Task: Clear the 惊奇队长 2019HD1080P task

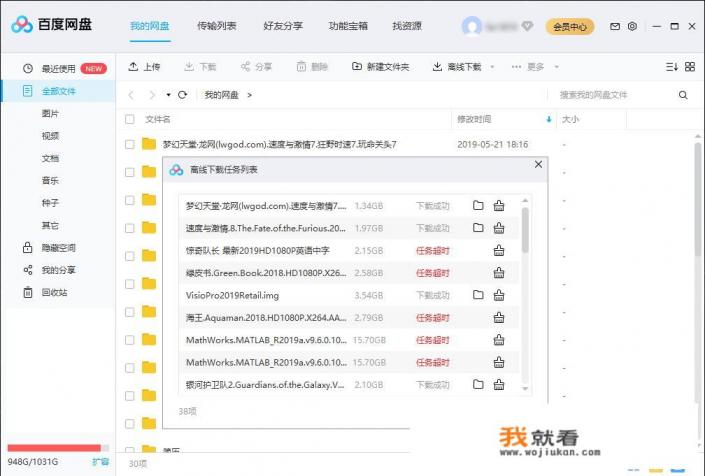Action: tap(499, 250)
